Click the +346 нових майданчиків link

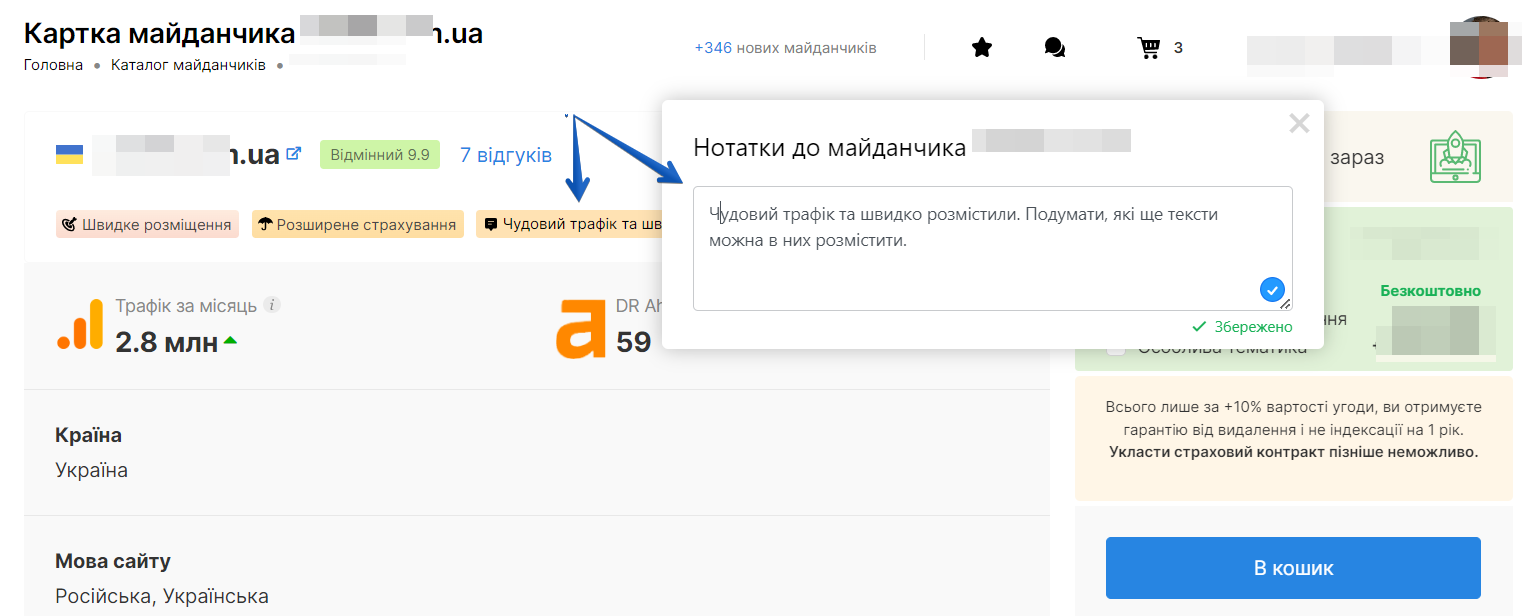click(x=785, y=47)
